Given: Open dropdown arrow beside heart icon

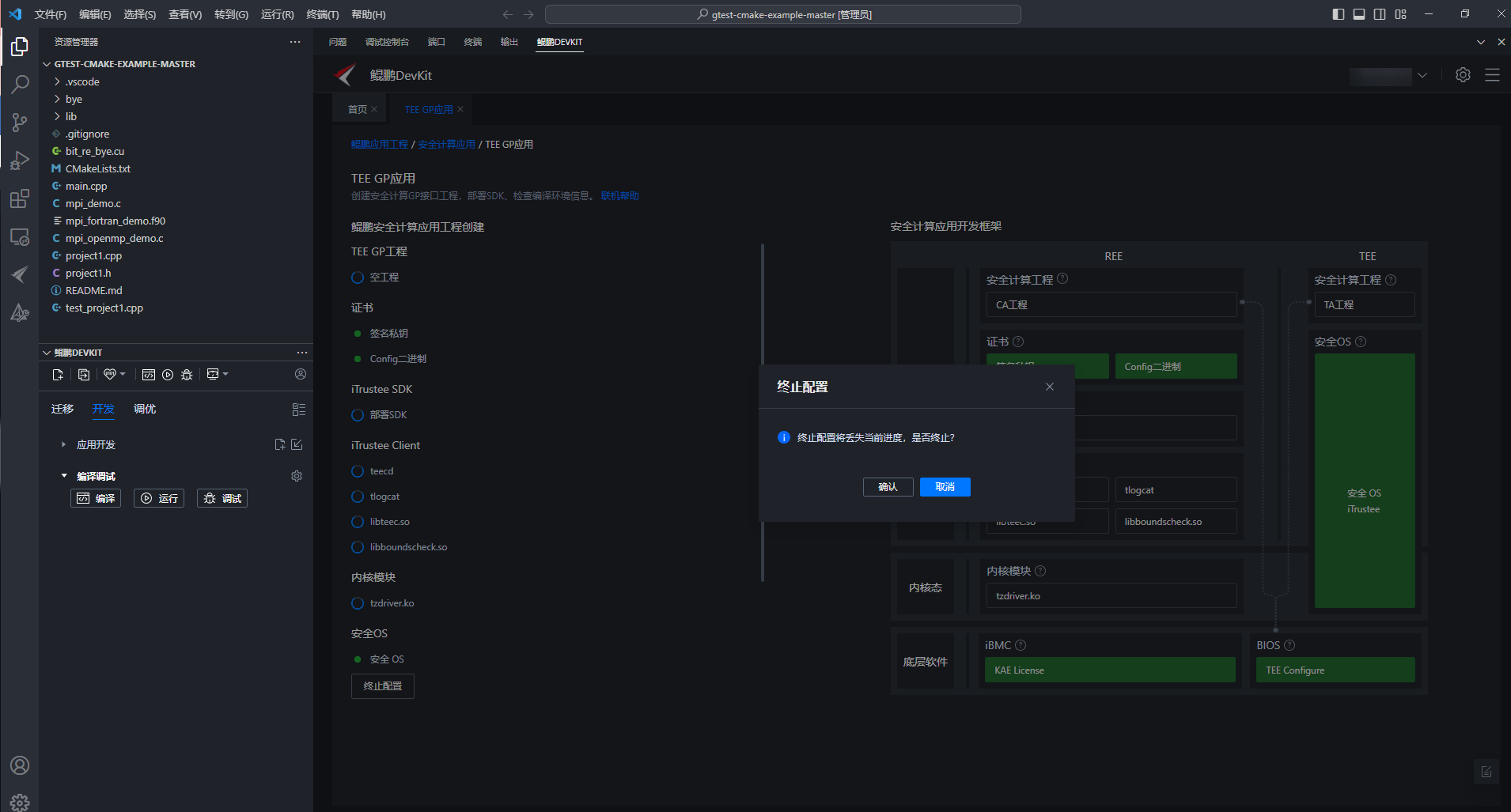Looking at the screenshot, I should [123, 374].
